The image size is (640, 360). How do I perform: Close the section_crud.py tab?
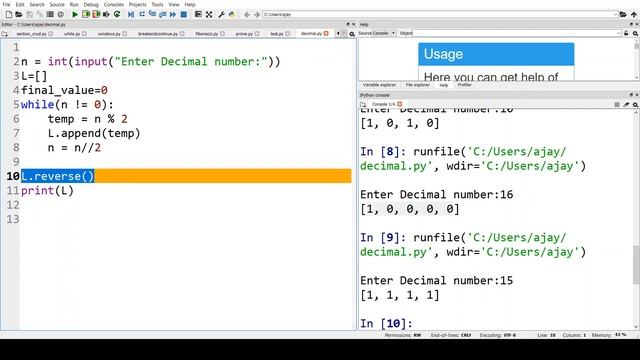click(51, 33)
